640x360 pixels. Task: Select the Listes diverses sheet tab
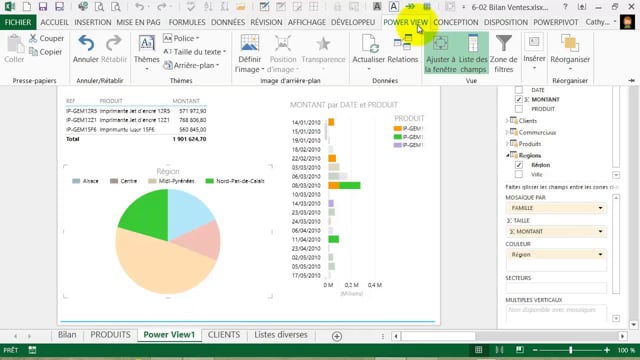tap(281, 335)
